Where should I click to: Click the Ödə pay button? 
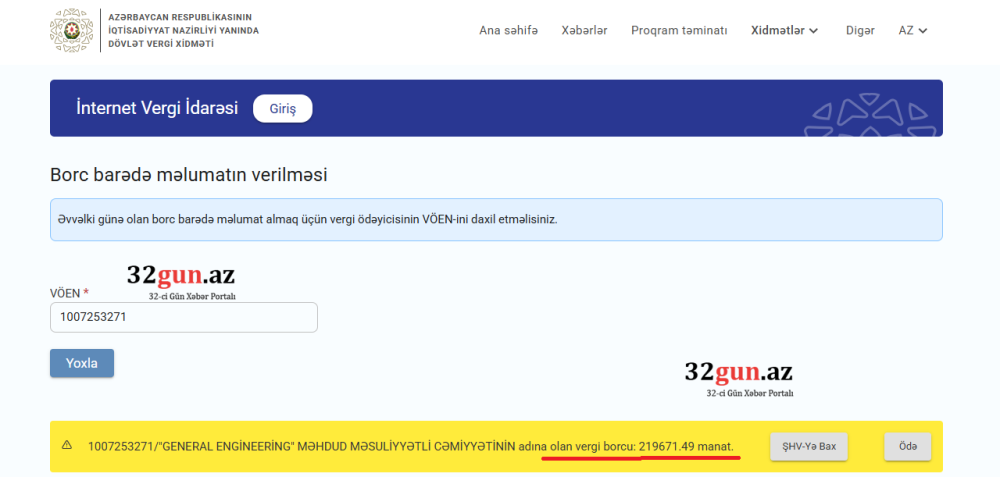point(908,446)
